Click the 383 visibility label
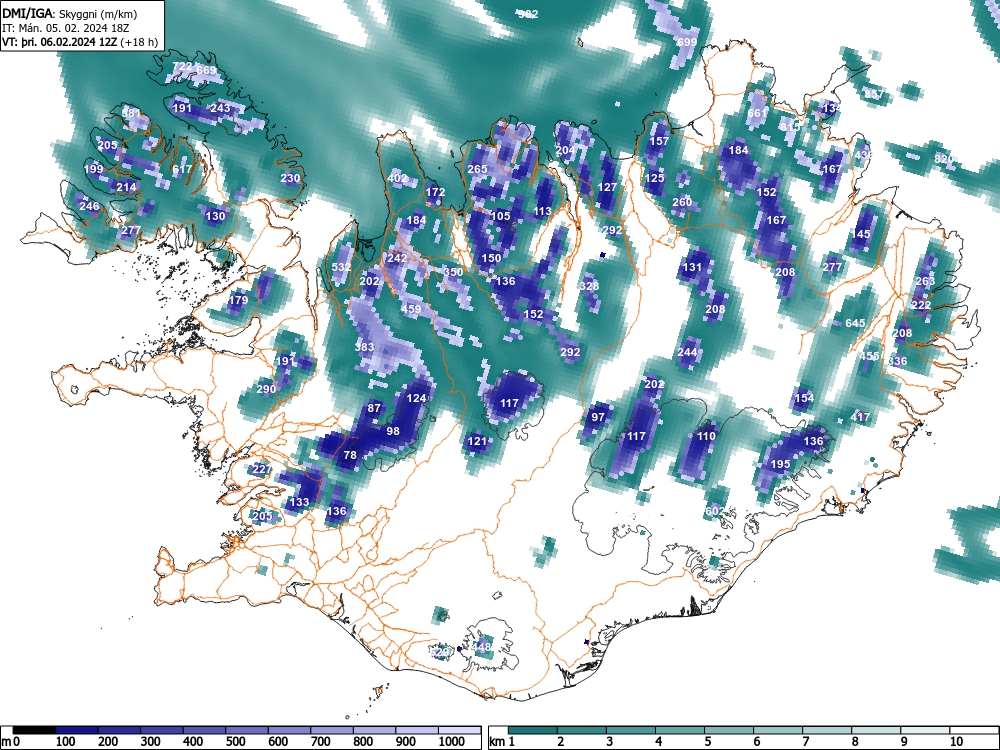The image size is (1000, 750). click(x=364, y=347)
